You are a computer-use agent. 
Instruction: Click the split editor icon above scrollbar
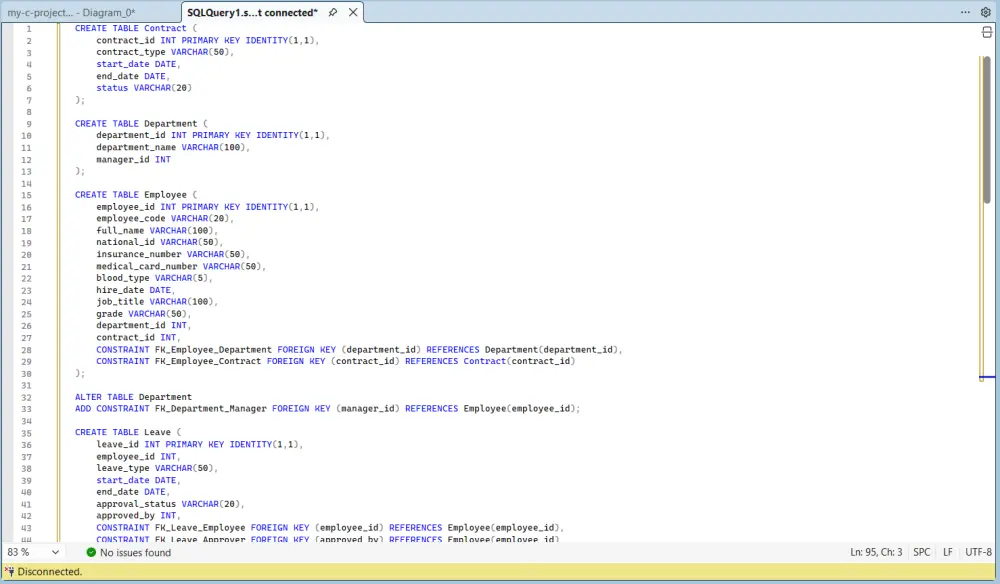987,32
